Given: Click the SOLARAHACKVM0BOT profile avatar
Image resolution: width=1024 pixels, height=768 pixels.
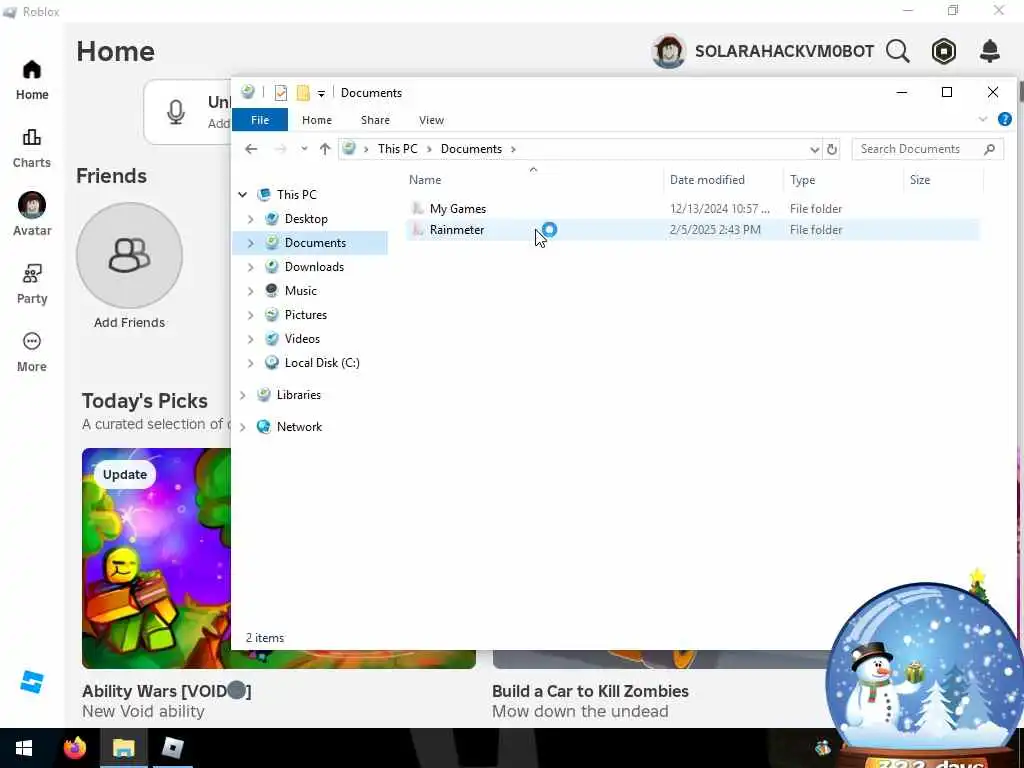Looking at the screenshot, I should click(669, 51).
